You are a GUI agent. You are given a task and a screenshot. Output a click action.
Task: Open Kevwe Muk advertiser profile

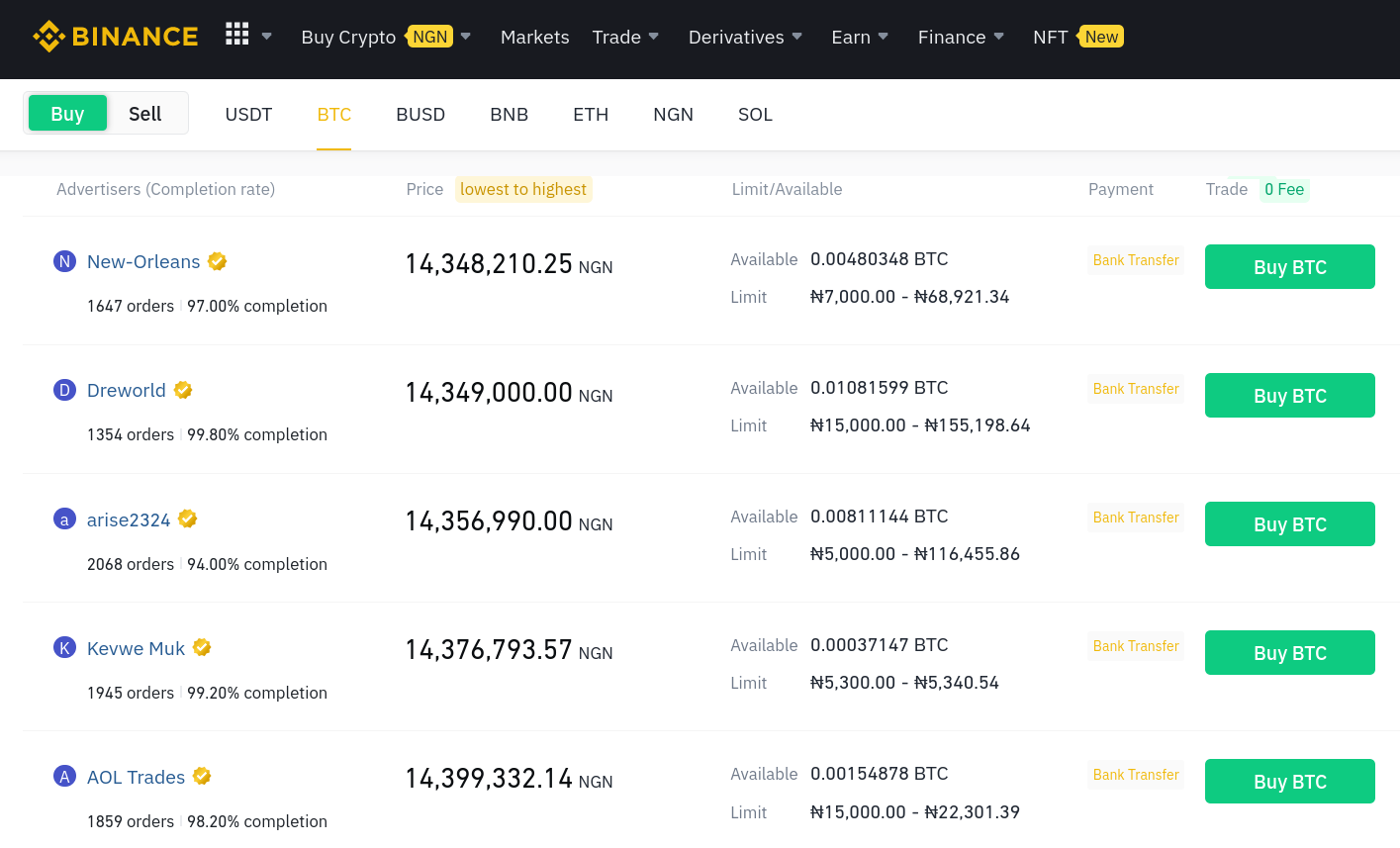pos(136,649)
